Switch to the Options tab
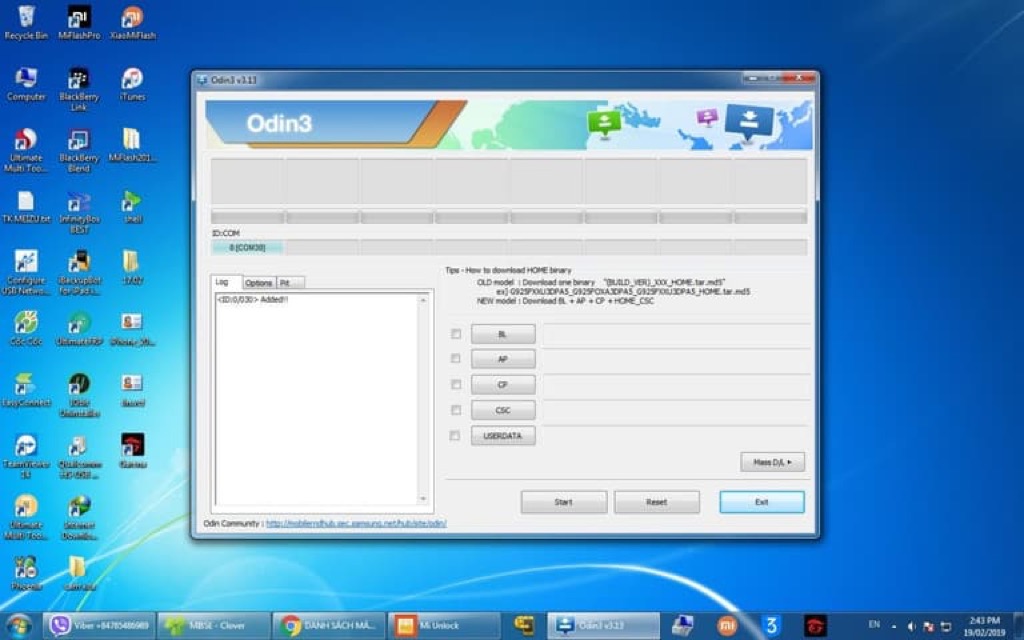This screenshot has height=640, width=1024. [259, 283]
